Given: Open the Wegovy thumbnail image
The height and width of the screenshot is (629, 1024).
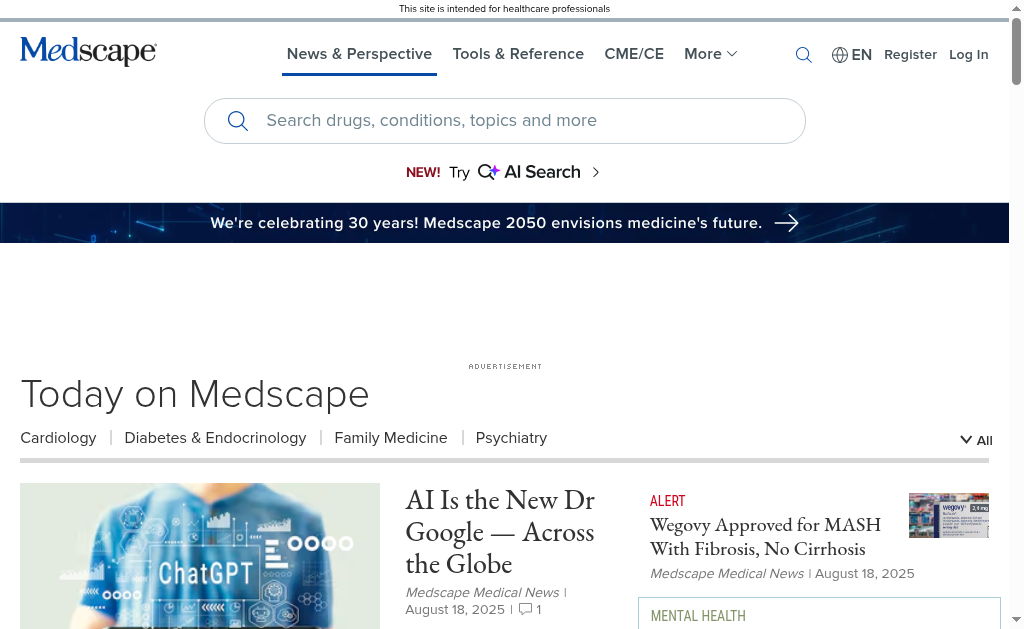Looking at the screenshot, I should coord(949,515).
